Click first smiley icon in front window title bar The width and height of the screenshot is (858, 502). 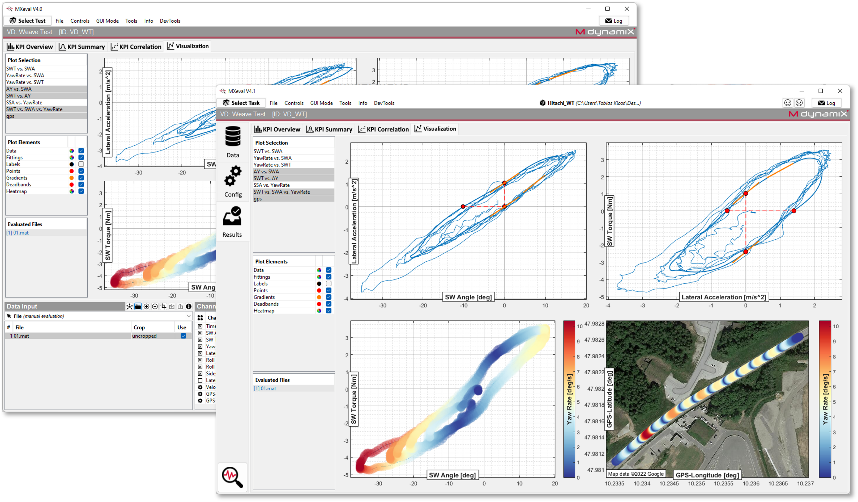coord(787,102)
